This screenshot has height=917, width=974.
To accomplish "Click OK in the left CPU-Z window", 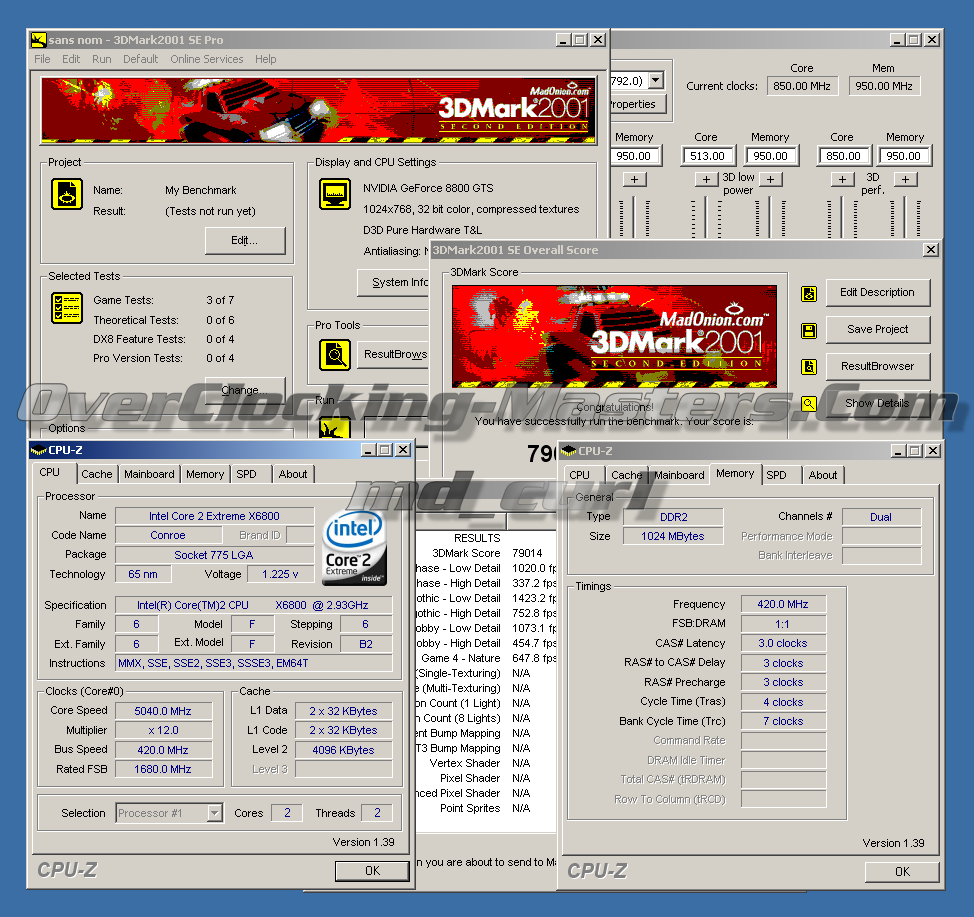I will (x=372, y=871).
